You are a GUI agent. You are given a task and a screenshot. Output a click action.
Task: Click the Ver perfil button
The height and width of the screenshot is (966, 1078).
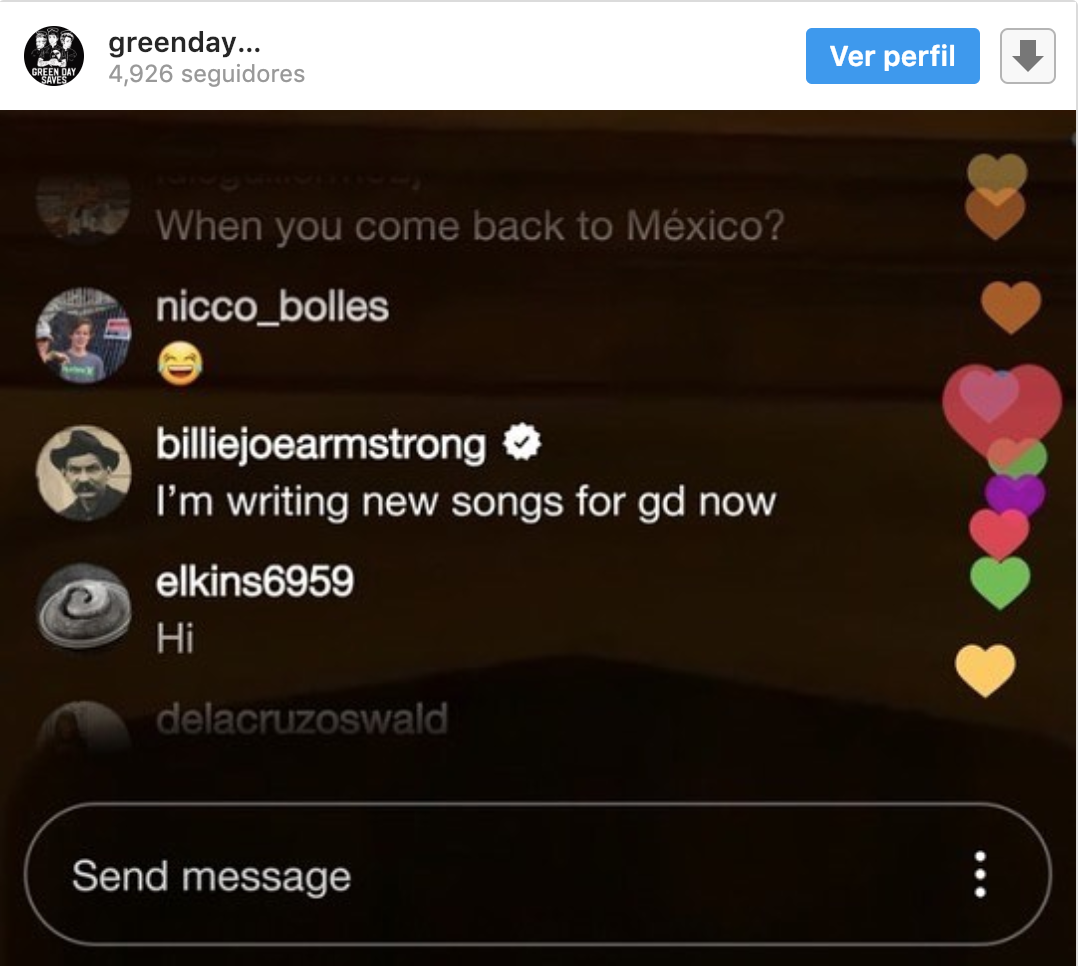[892, 56]
